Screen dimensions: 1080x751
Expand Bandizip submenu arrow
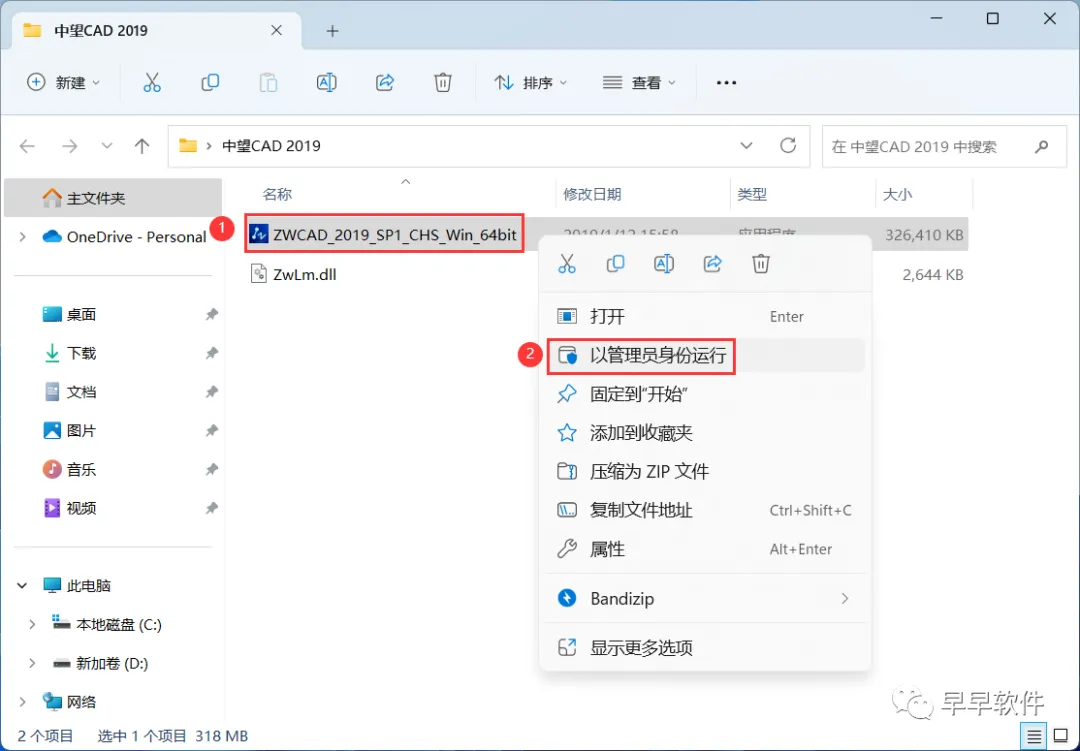tap(844, 599)
